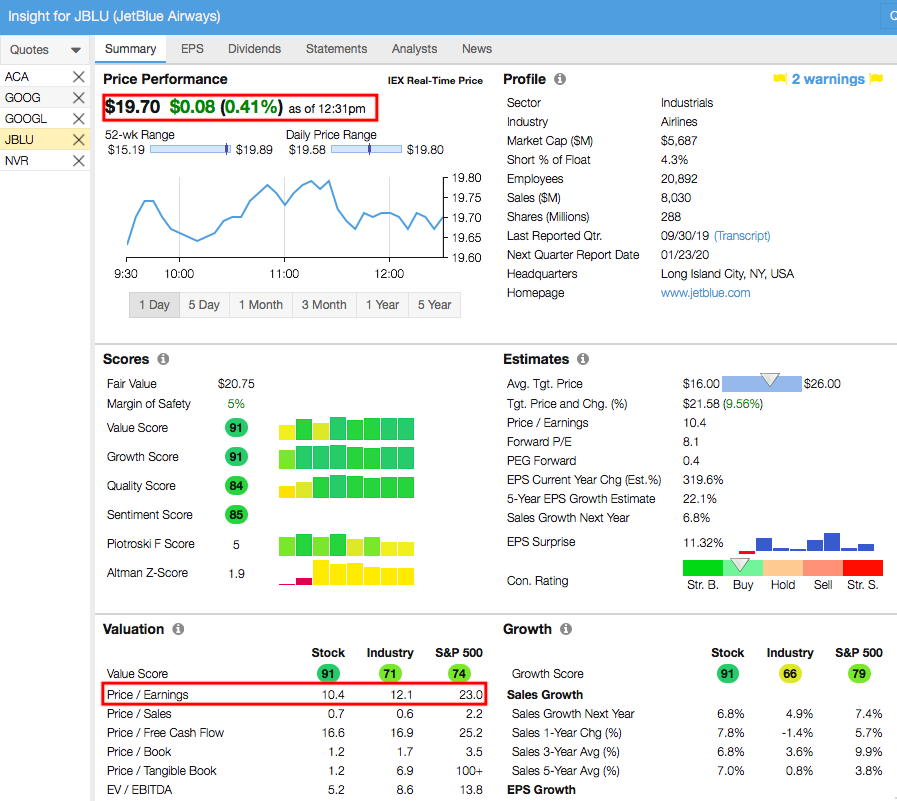The image size is (897, 801).
Task: Click the Industry Growth Score 66 badge
Action: 790,673
